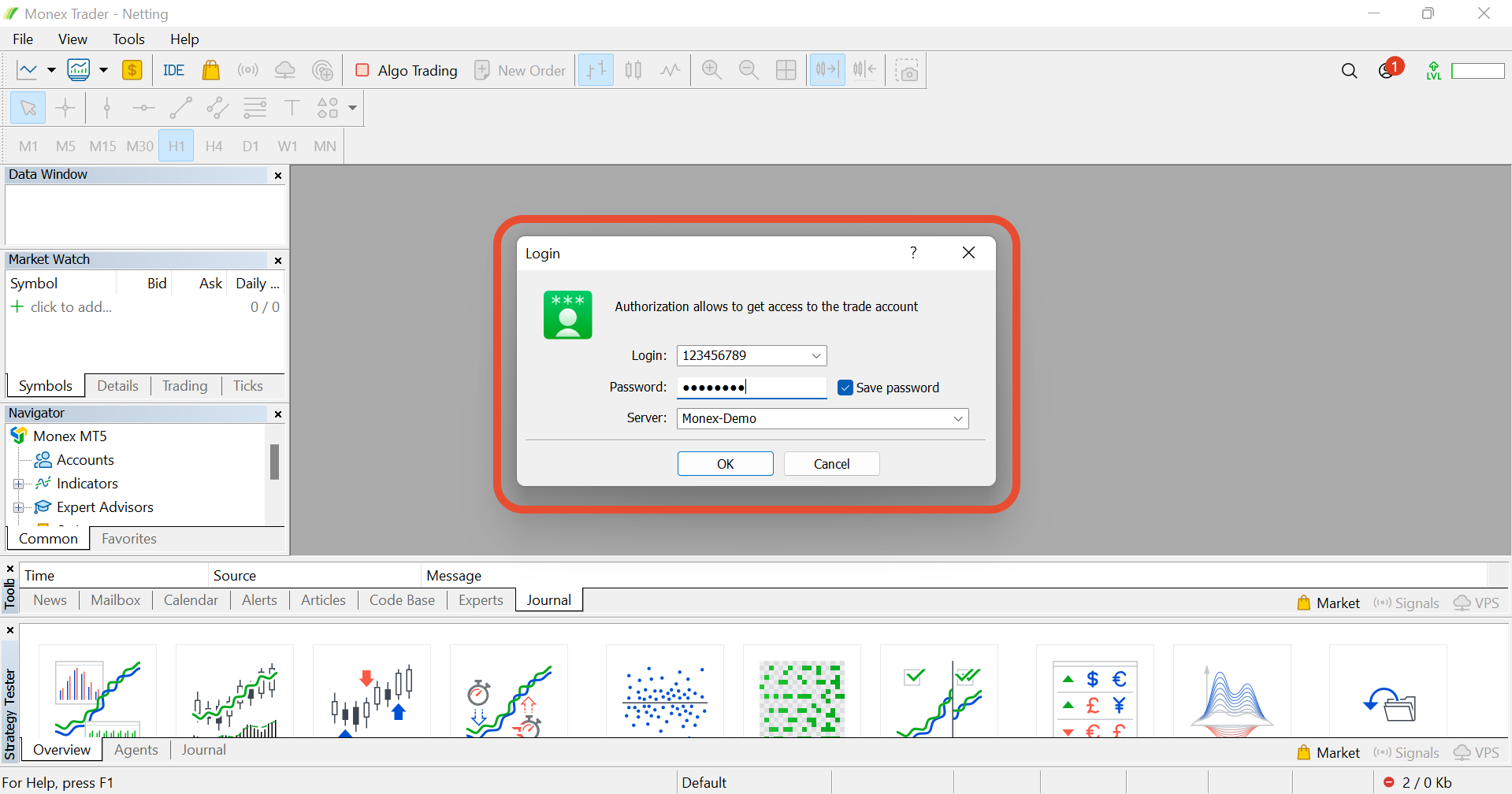Screen dimensions: 1512x794
Task: Expand the Indicators tree node
Action: coord(18,484)
